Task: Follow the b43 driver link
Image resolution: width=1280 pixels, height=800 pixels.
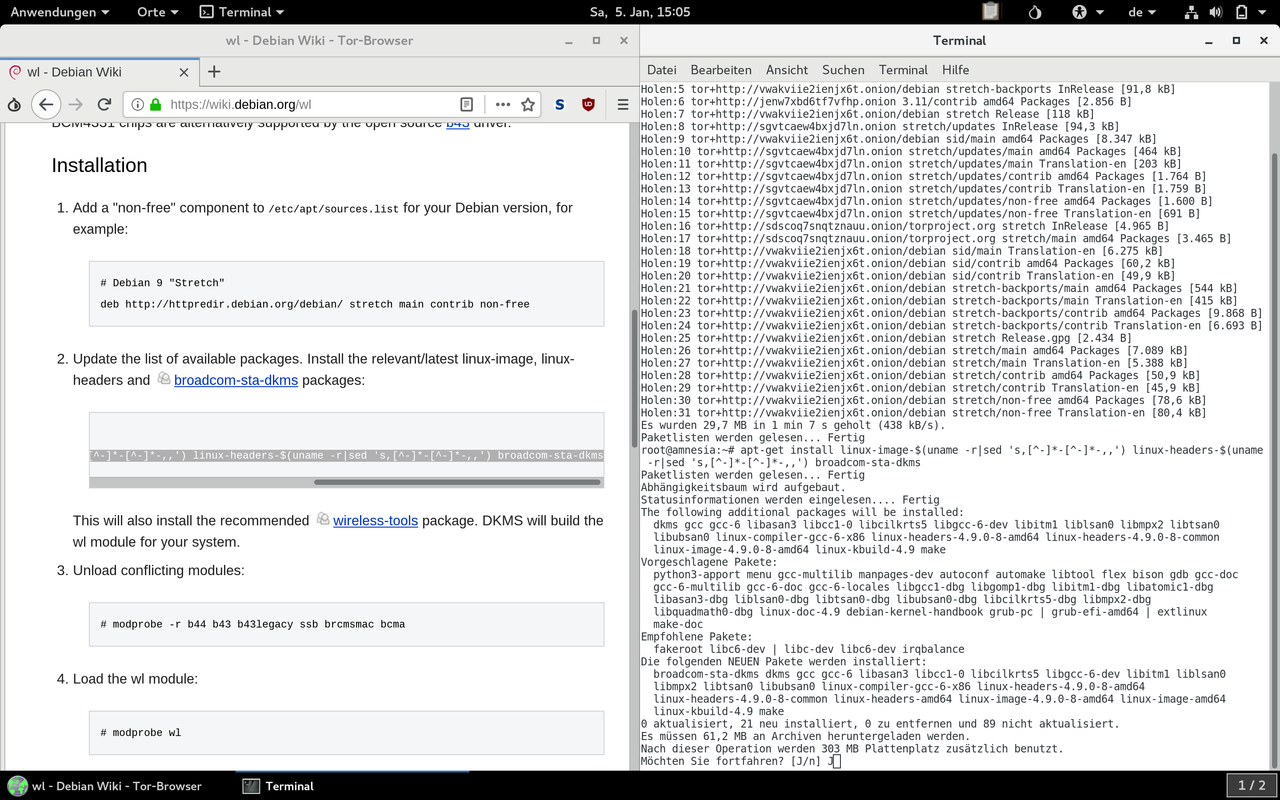Action: [457, 123]
